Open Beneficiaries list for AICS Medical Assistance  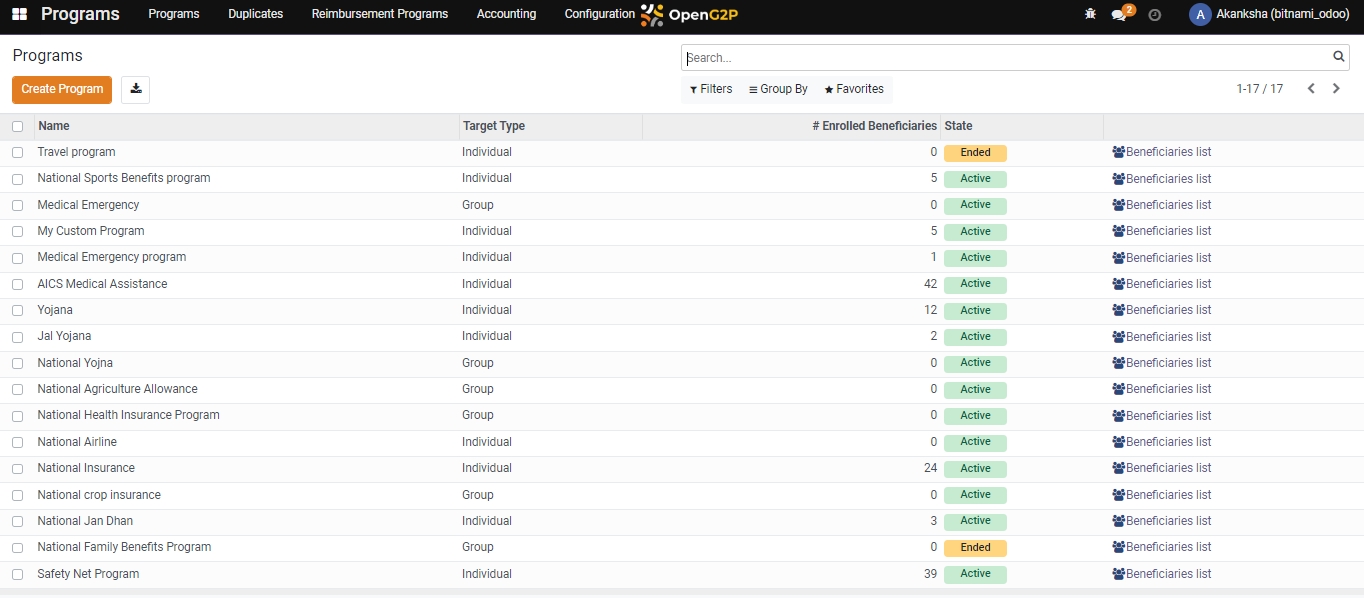click(1162, 284)
